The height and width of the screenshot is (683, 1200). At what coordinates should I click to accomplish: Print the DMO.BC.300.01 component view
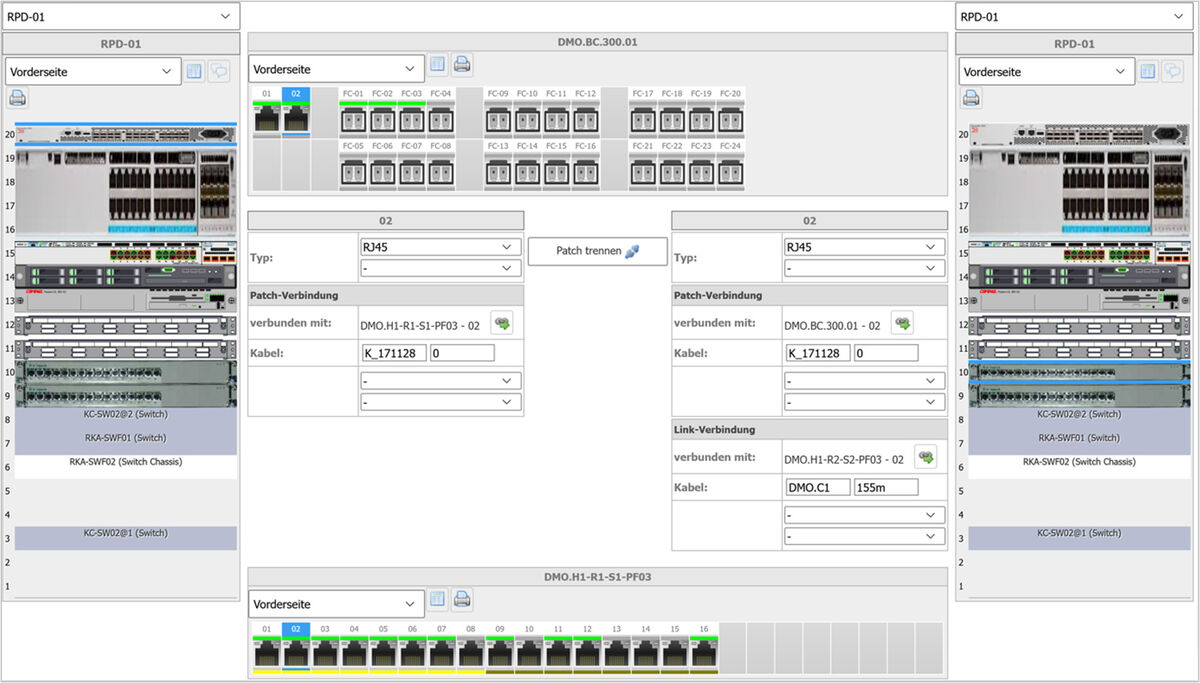point(462,65)
